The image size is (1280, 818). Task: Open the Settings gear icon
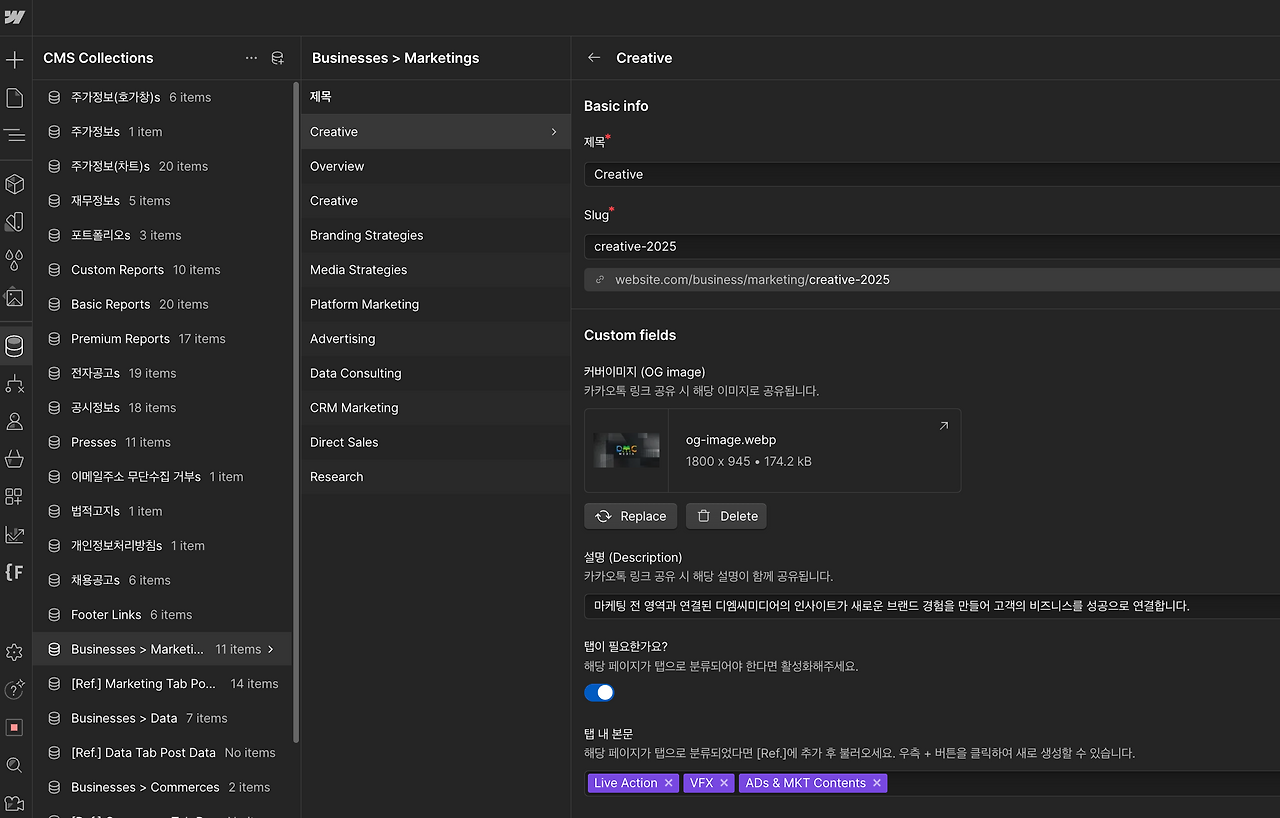15,651
